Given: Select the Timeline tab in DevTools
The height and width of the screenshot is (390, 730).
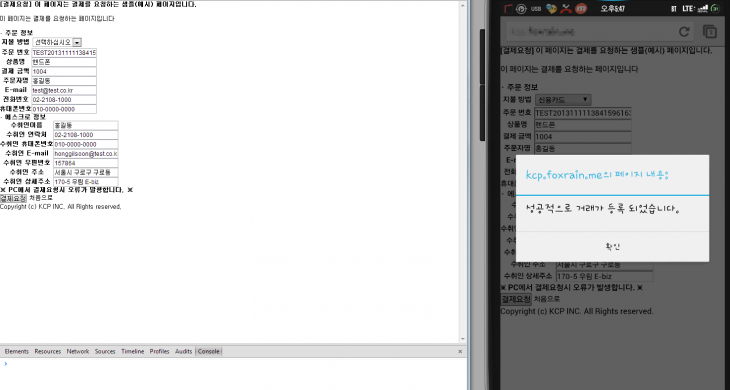Looking at the screenshot, I should click(133, 351).
